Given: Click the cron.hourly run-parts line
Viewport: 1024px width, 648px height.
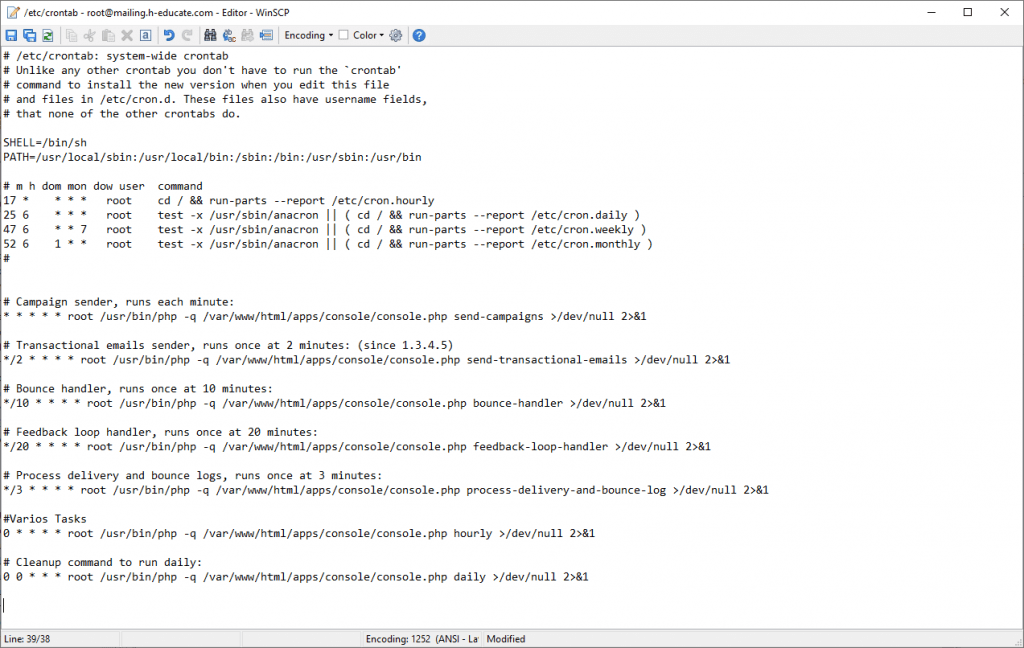Looking at the screenshot, I should pyautogui.click(x=219, y=201).
